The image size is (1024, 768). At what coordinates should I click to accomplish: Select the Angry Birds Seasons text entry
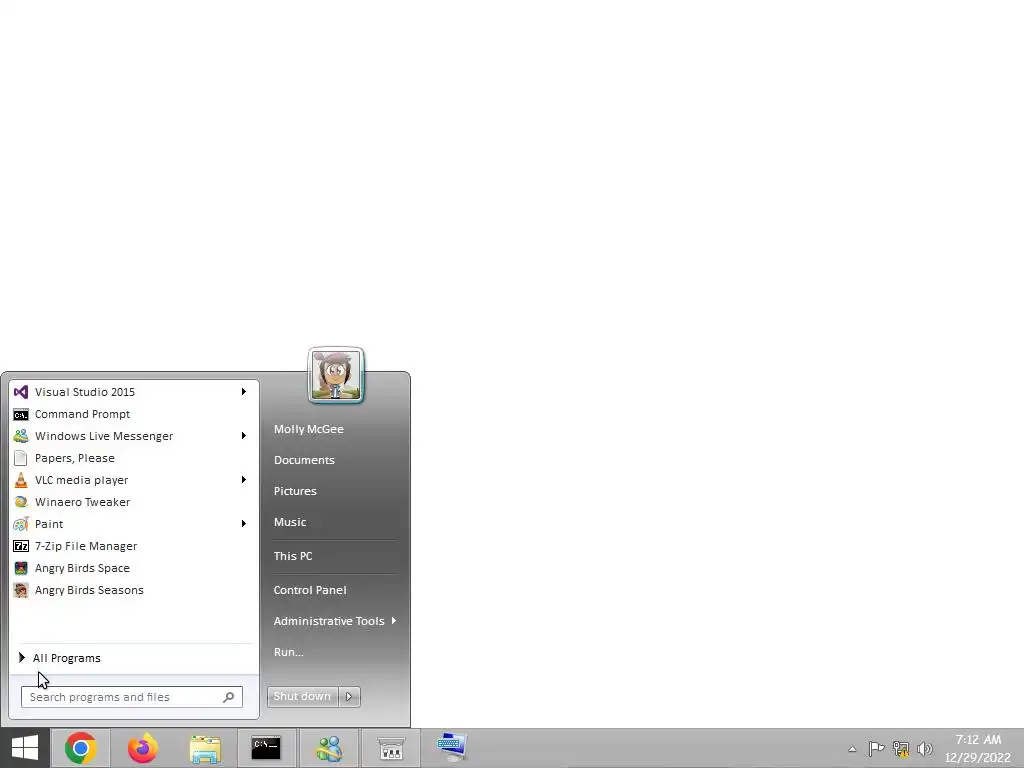[89, 590]
